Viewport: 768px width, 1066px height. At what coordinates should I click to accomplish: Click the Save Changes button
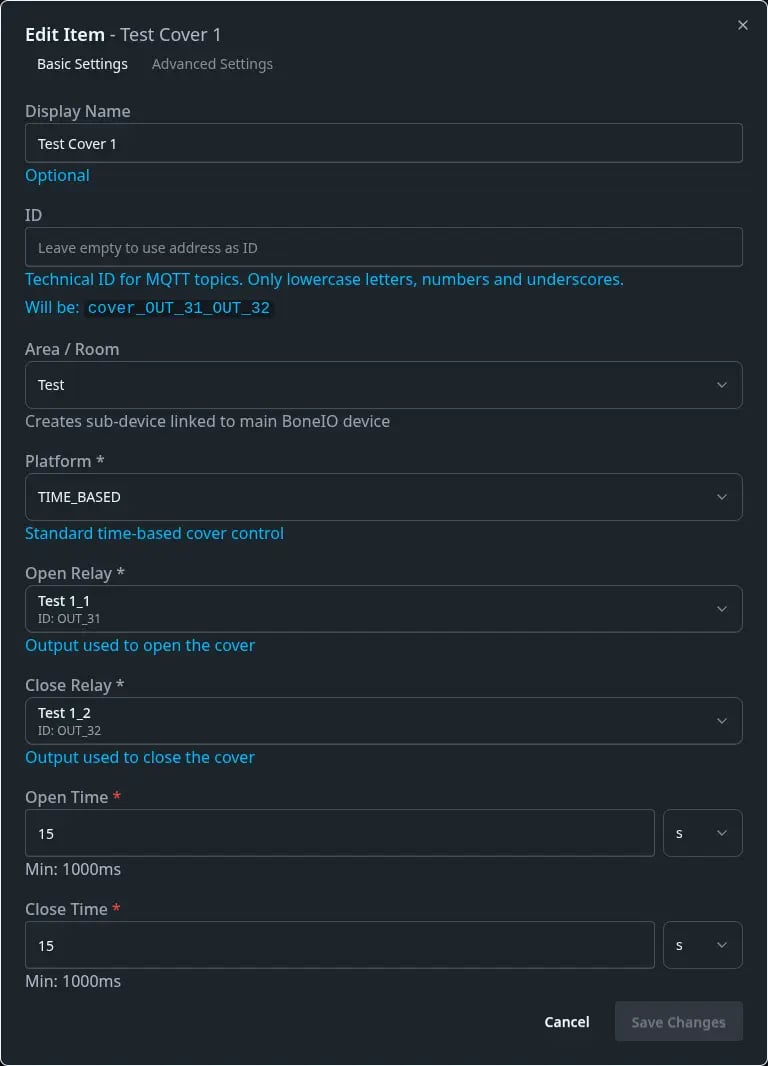pyautogui.click(x=678, y=1021)
